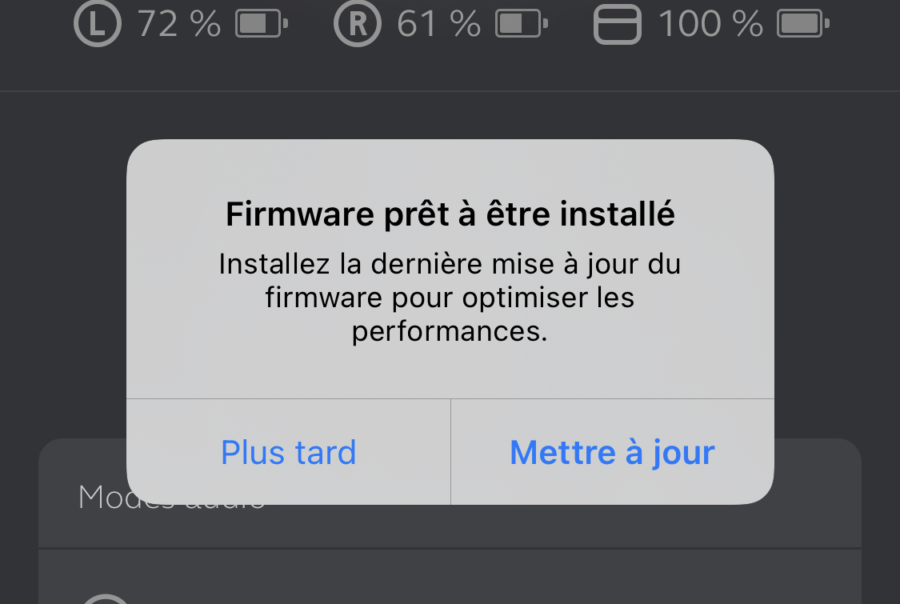The width and height of the screenshot is (900, 604).
Task: Open the Modes audio section label
Action: pos(171,497)
